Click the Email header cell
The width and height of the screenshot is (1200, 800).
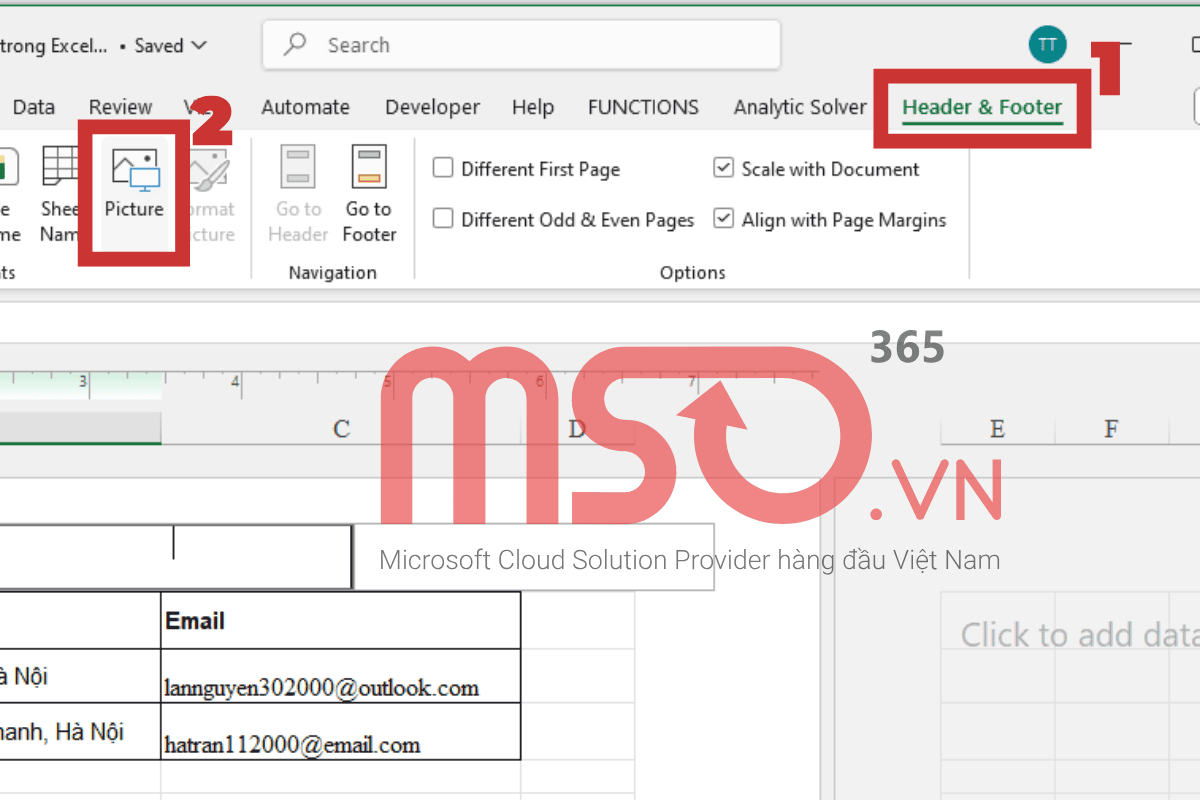[x=340, y=621]
